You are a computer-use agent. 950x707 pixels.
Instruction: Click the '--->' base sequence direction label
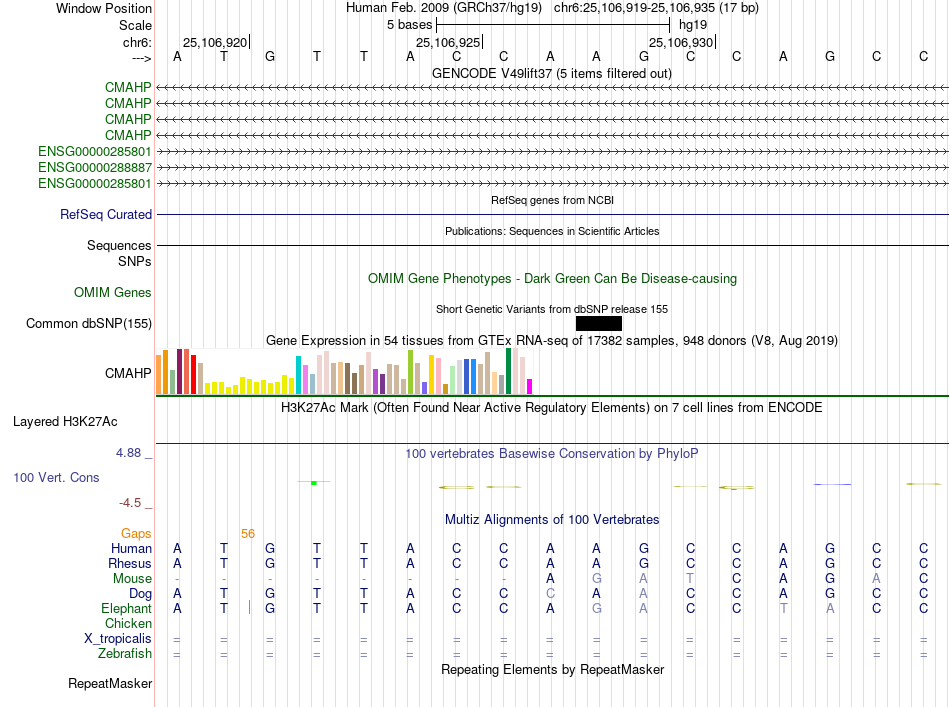[142, 58]
